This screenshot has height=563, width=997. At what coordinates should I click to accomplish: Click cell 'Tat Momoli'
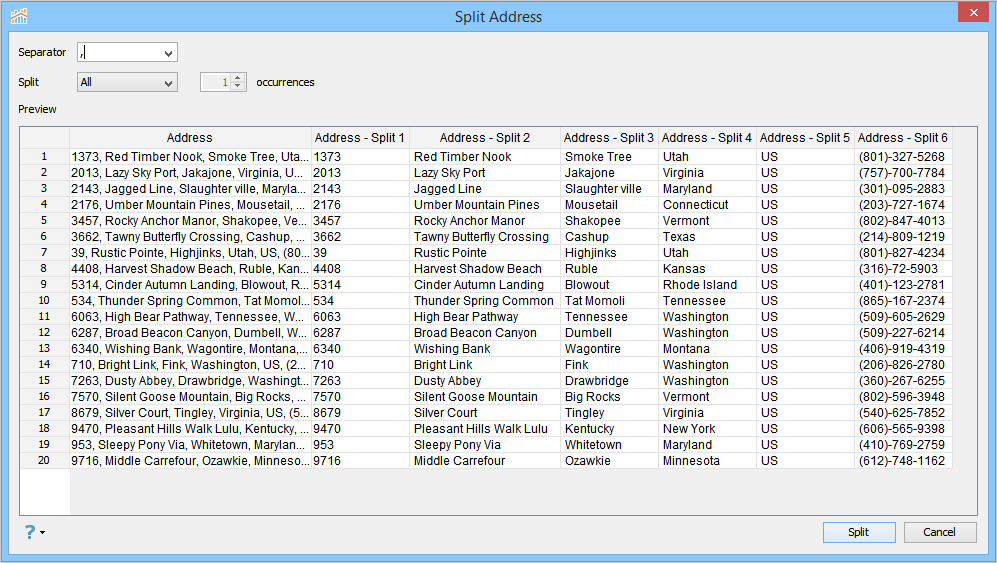pos(609,300)
